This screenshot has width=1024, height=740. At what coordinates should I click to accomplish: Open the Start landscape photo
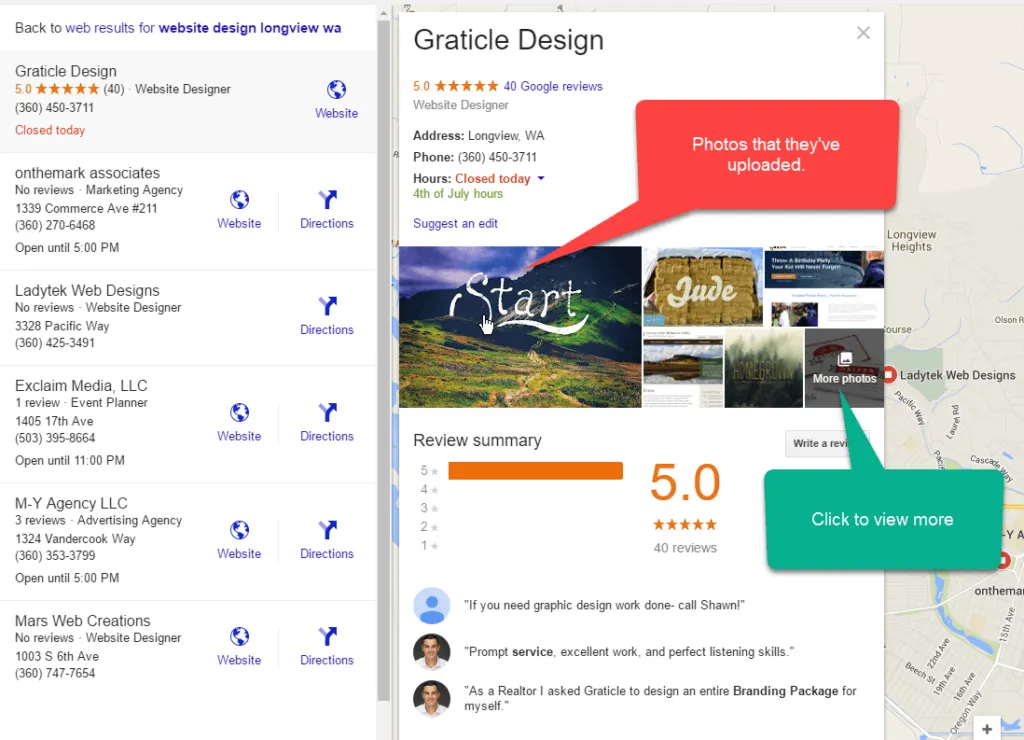tap(520, 327)
